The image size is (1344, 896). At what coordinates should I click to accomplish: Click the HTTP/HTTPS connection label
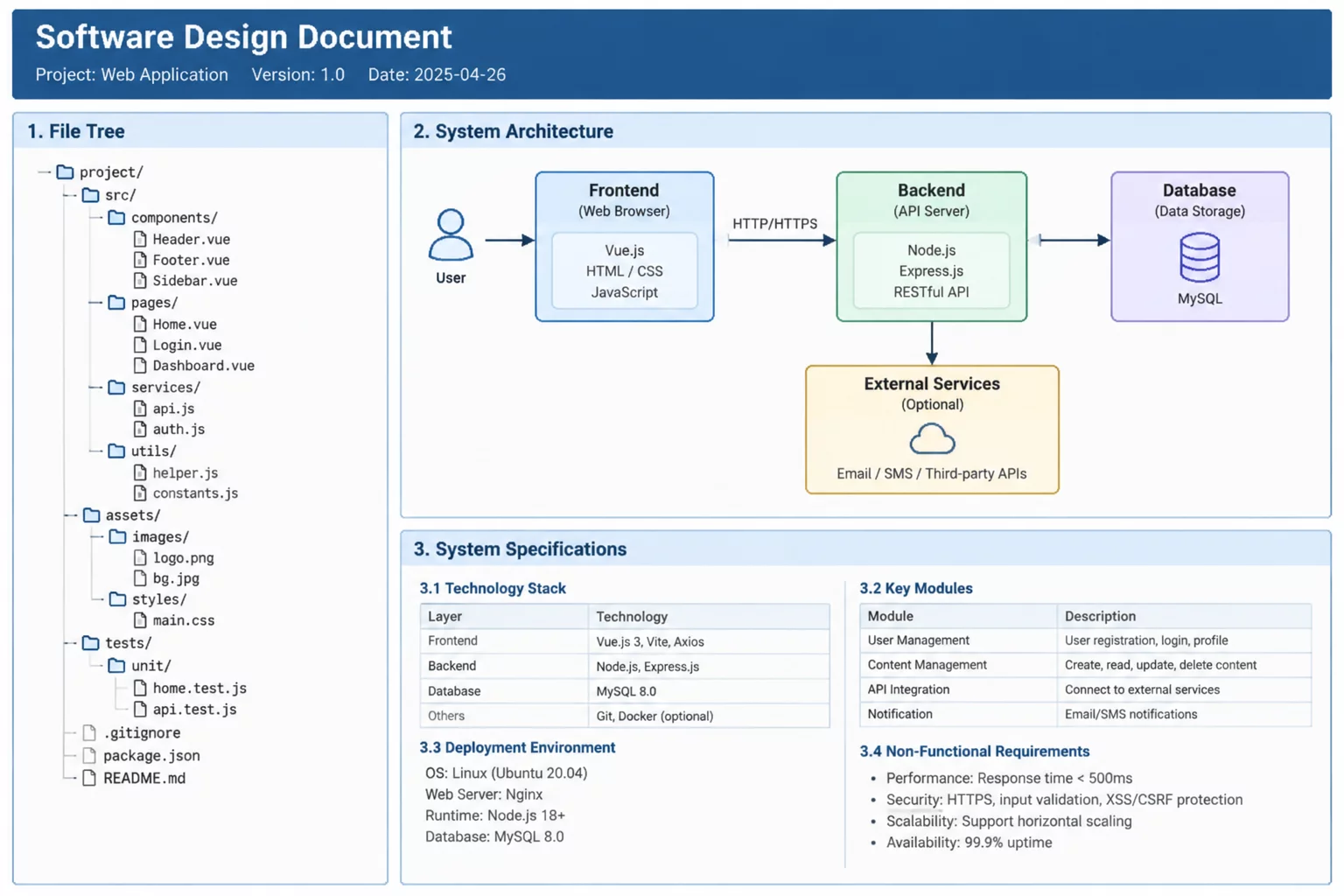775,224
